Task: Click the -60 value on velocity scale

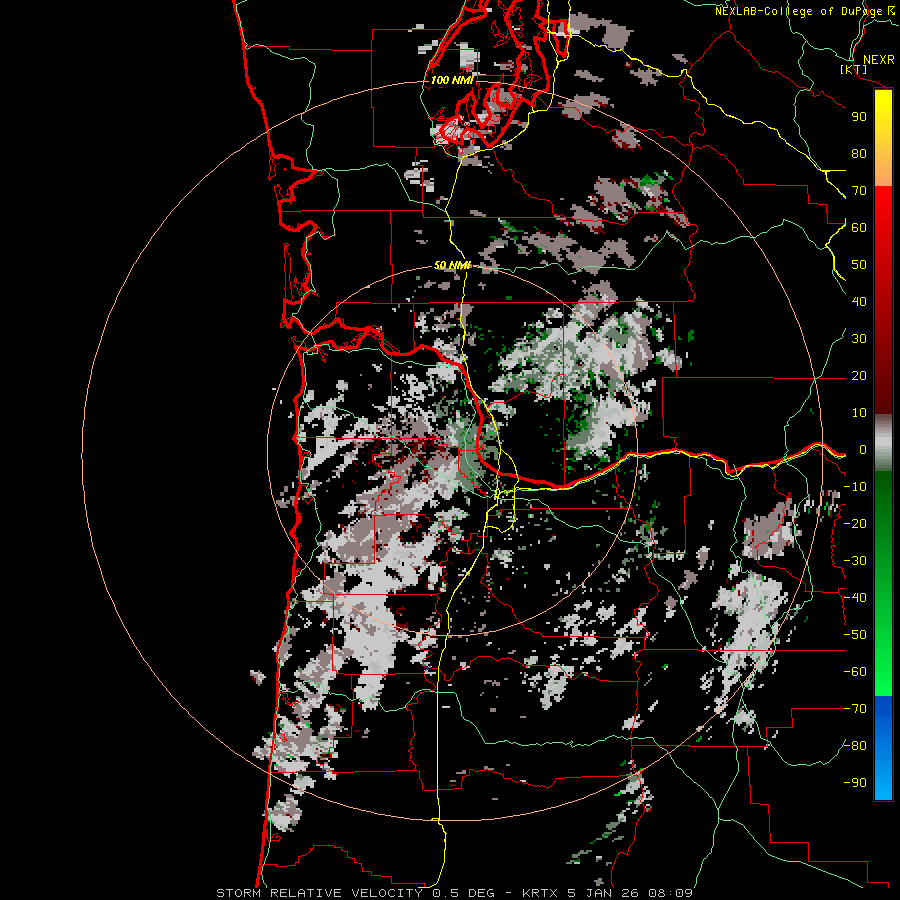Action: coord(855,672)
